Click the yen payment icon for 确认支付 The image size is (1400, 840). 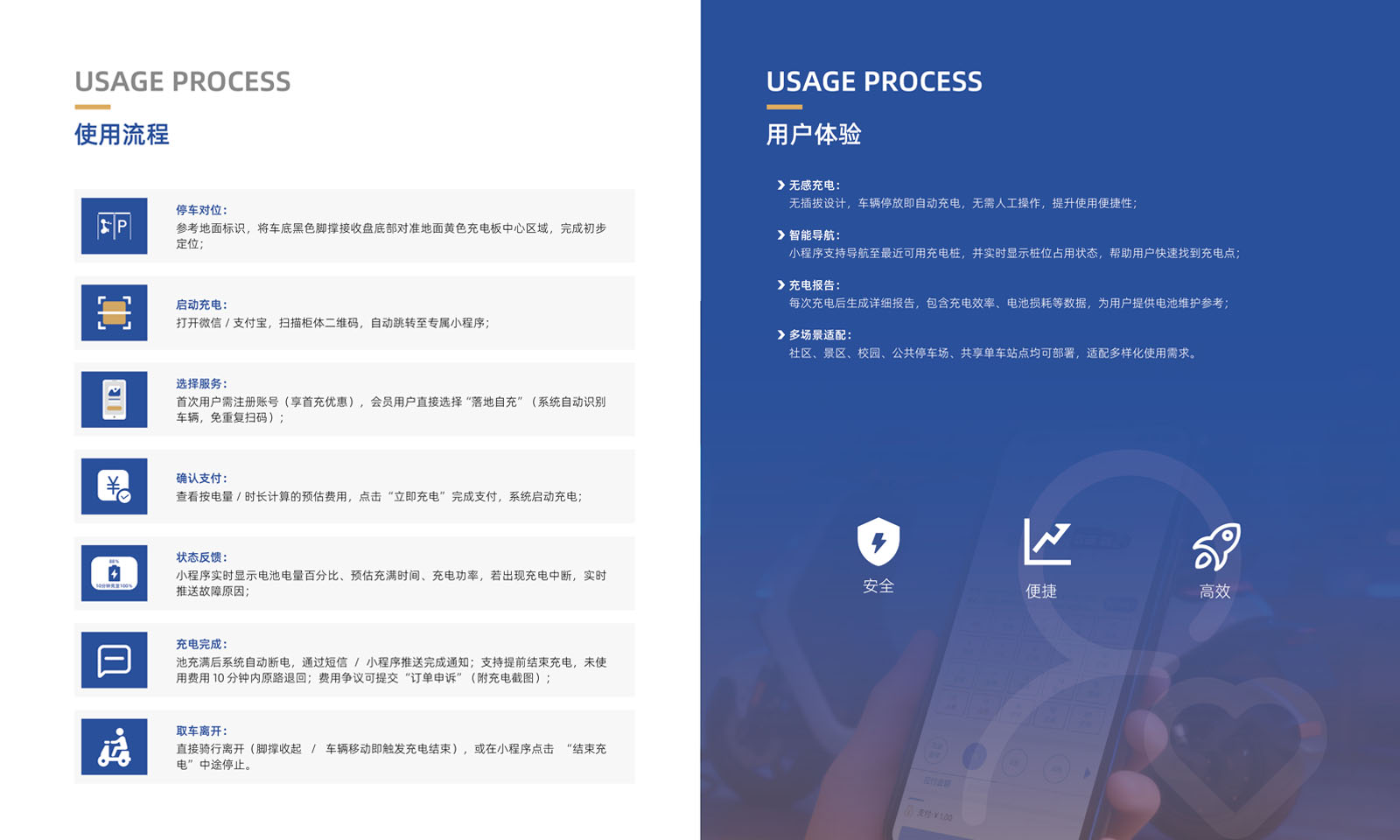tap(114, 486)
